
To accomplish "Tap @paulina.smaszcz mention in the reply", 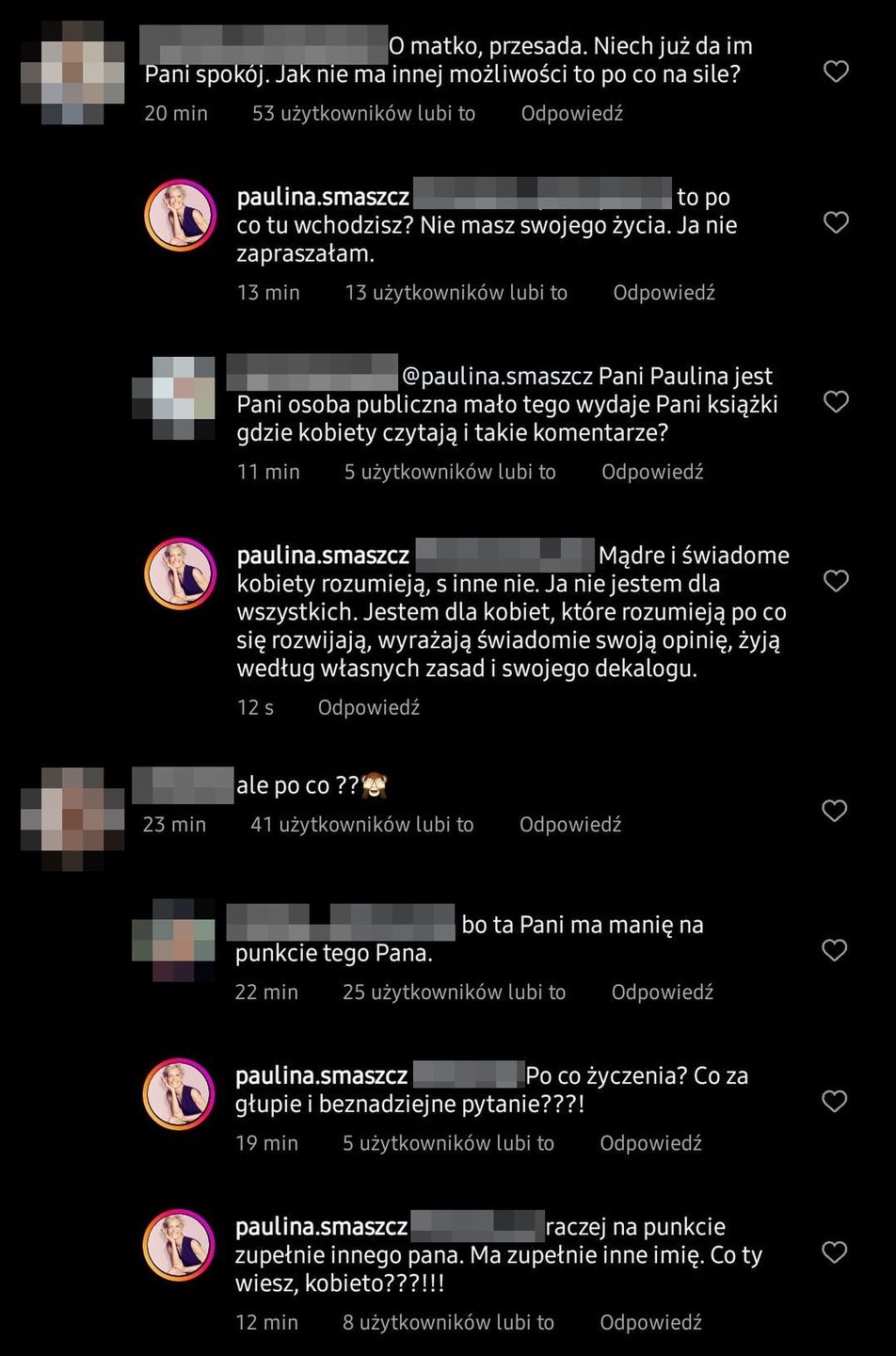I will [499, 377].
